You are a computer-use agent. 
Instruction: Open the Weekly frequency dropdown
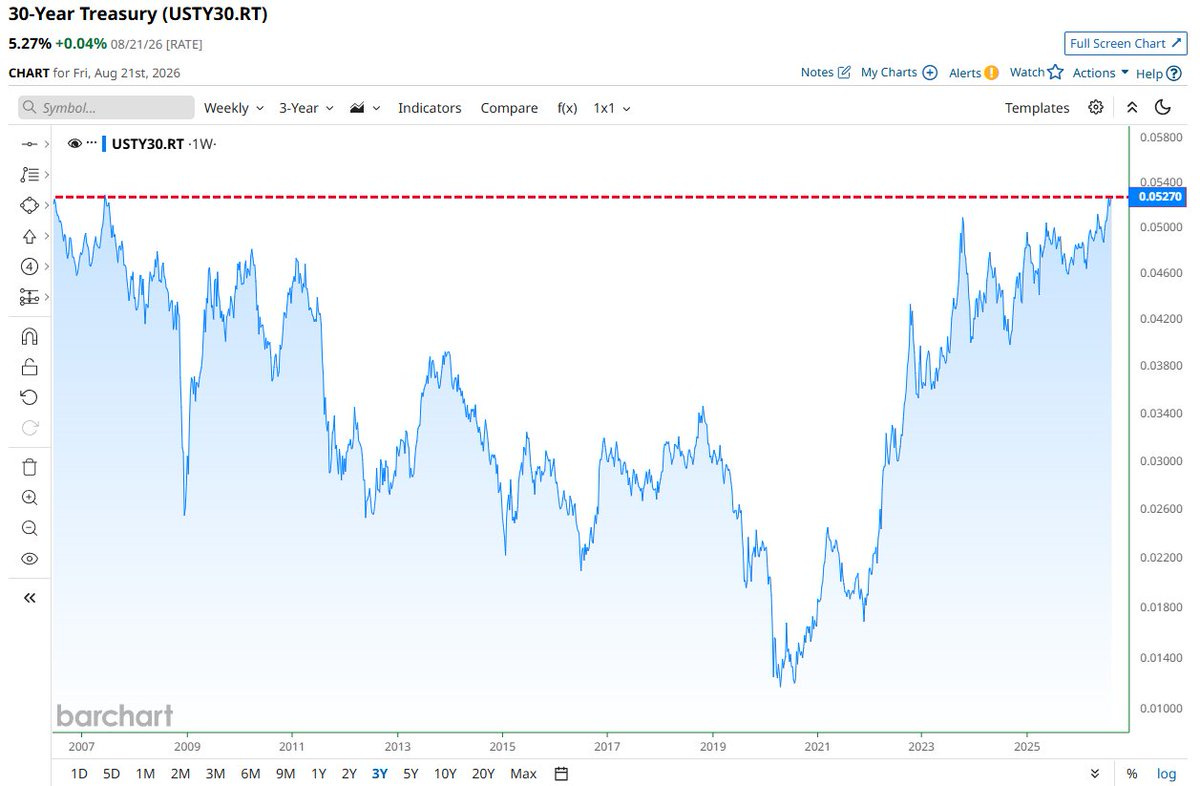tap(234, 108)
